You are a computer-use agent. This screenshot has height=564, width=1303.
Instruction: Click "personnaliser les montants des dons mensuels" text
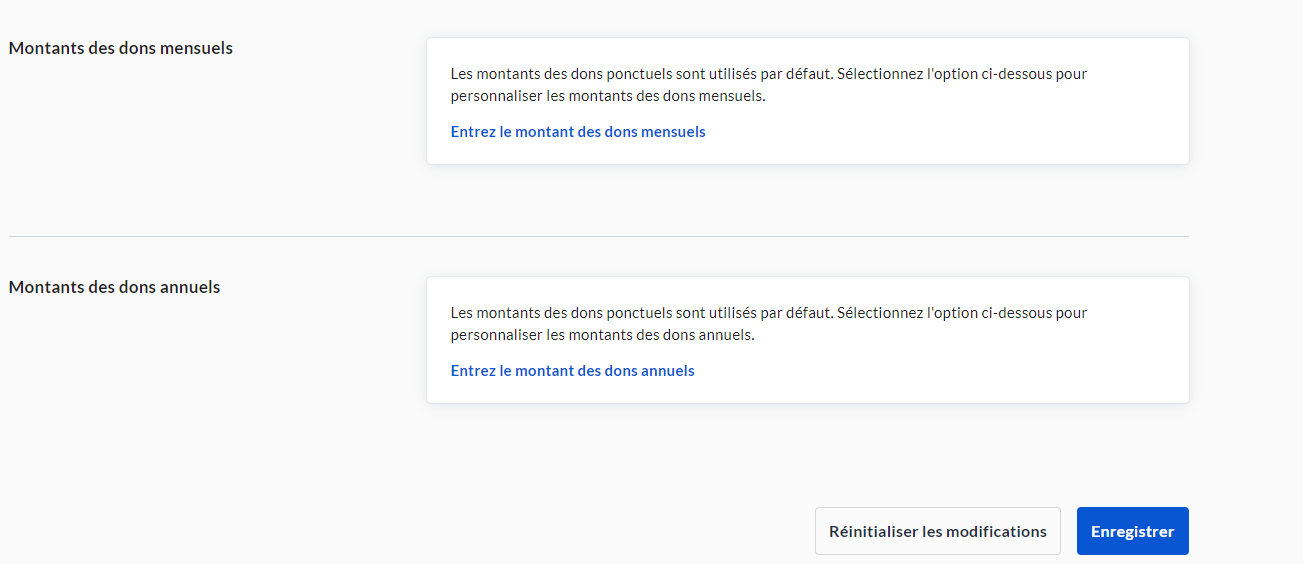[607, 97]
